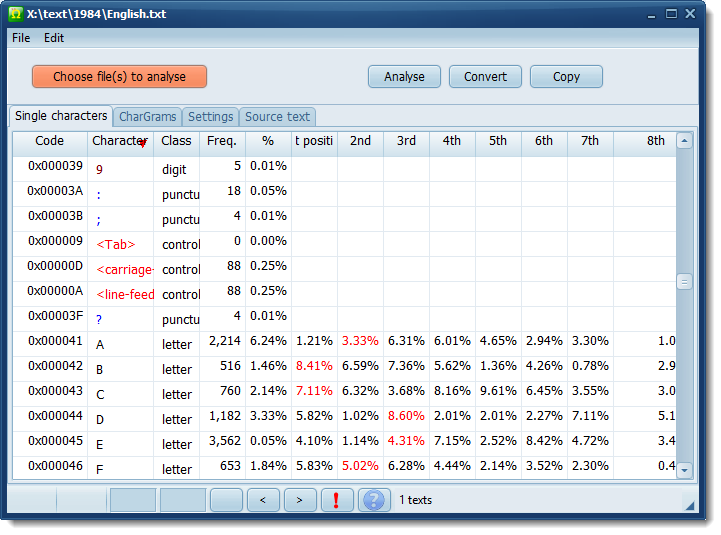Screen dimensions: 721x535
Task: Click the window resize grip corner
Action: (689, 506)
